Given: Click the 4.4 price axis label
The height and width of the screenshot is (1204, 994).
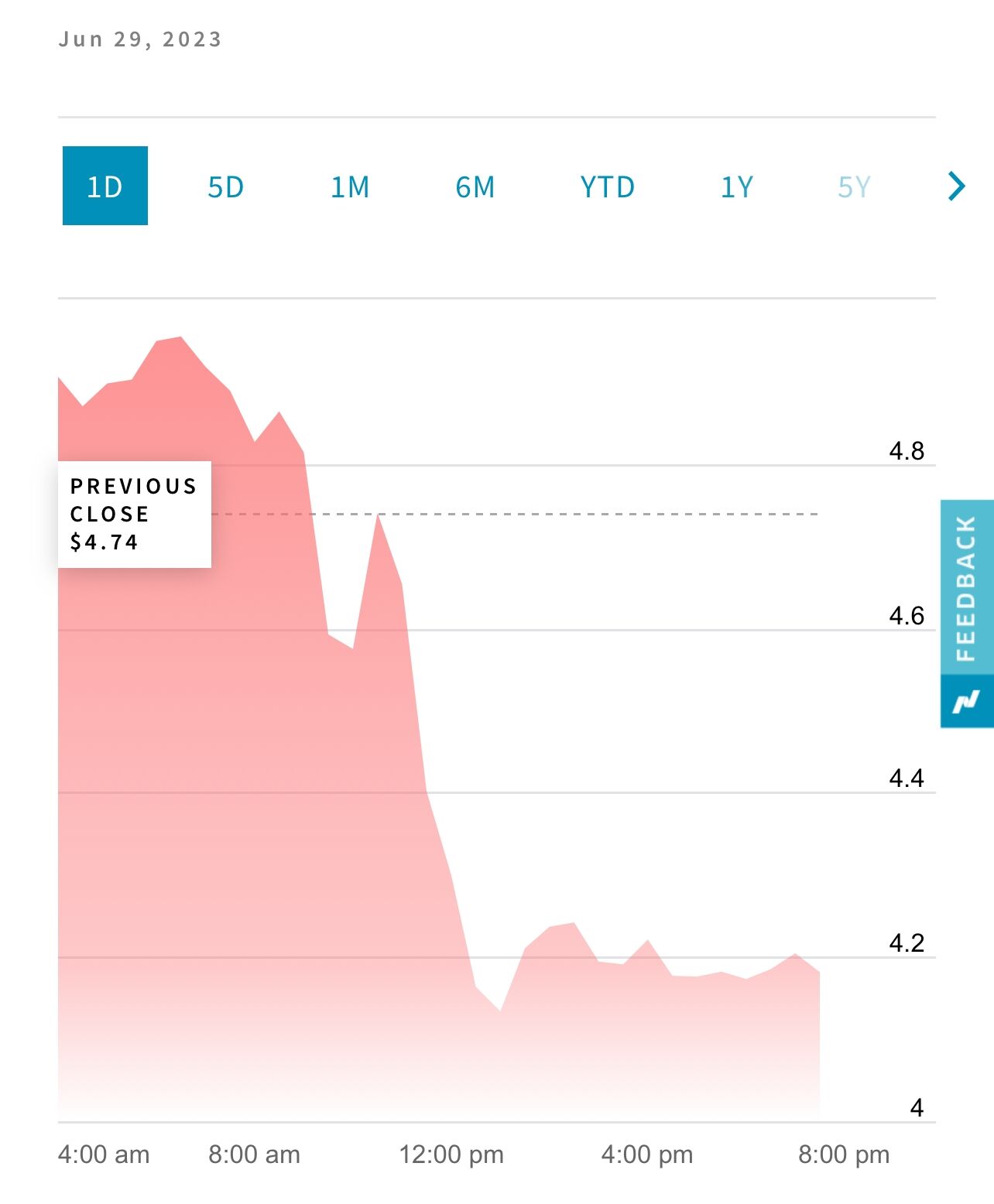Looking at the screenshot, I should [907, 778].
